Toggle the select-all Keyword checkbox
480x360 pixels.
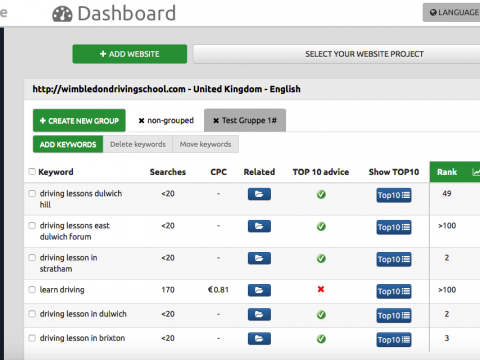click(x=32, y=172)
